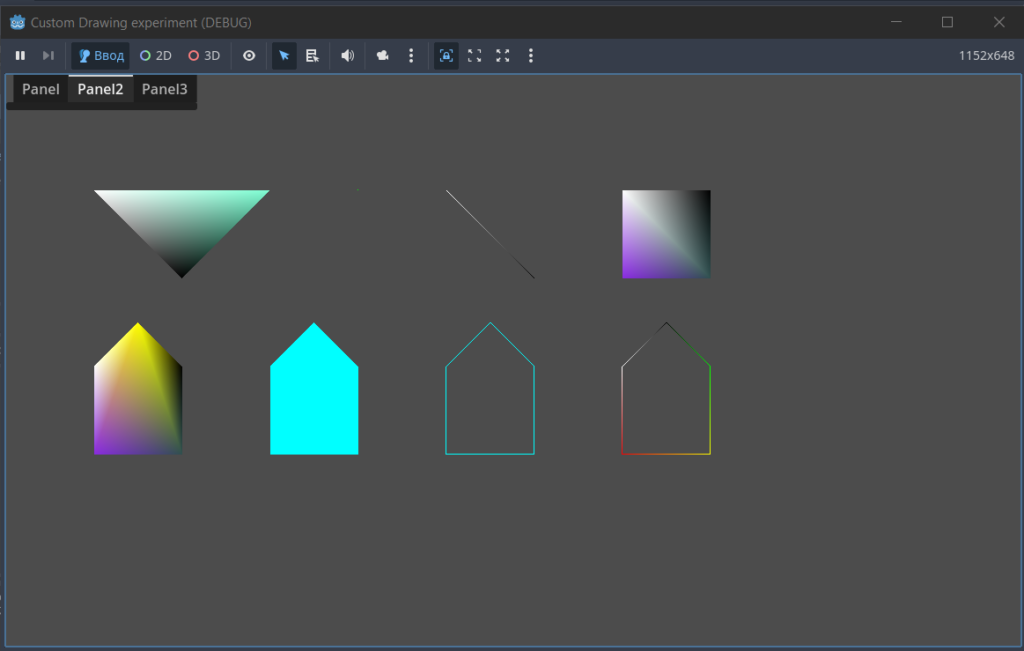Click the Godot window title icon

coord(18,22)
